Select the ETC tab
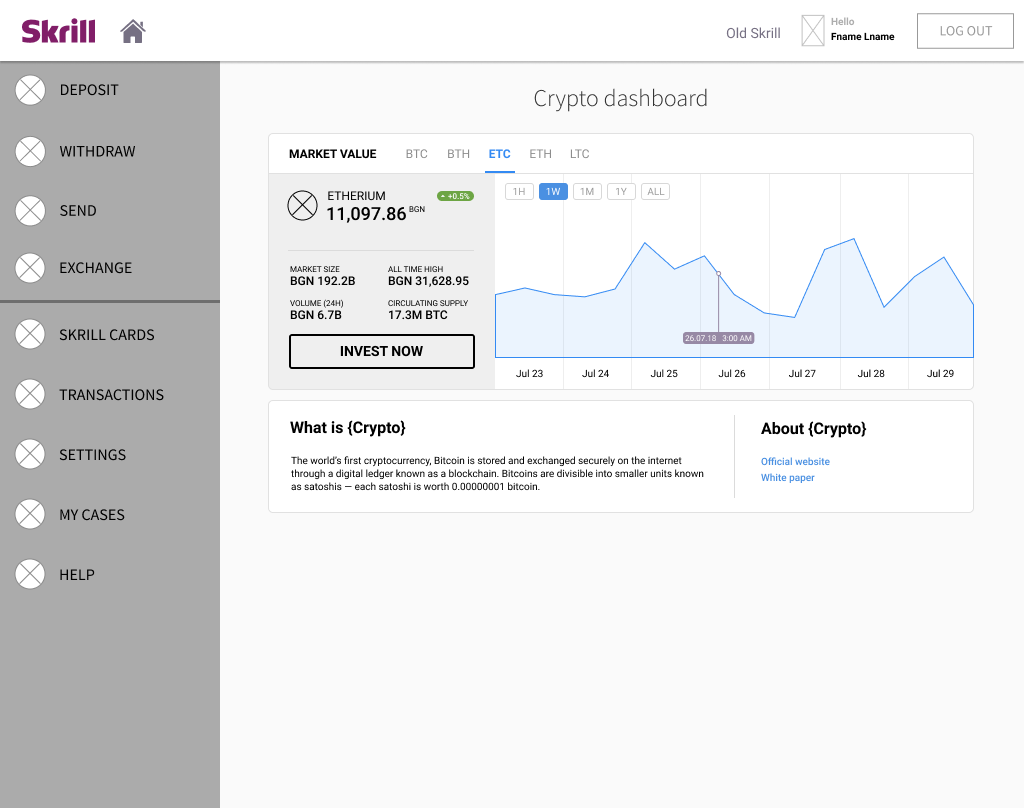This screenshot has height=808, width=1024. click(500, 154)
